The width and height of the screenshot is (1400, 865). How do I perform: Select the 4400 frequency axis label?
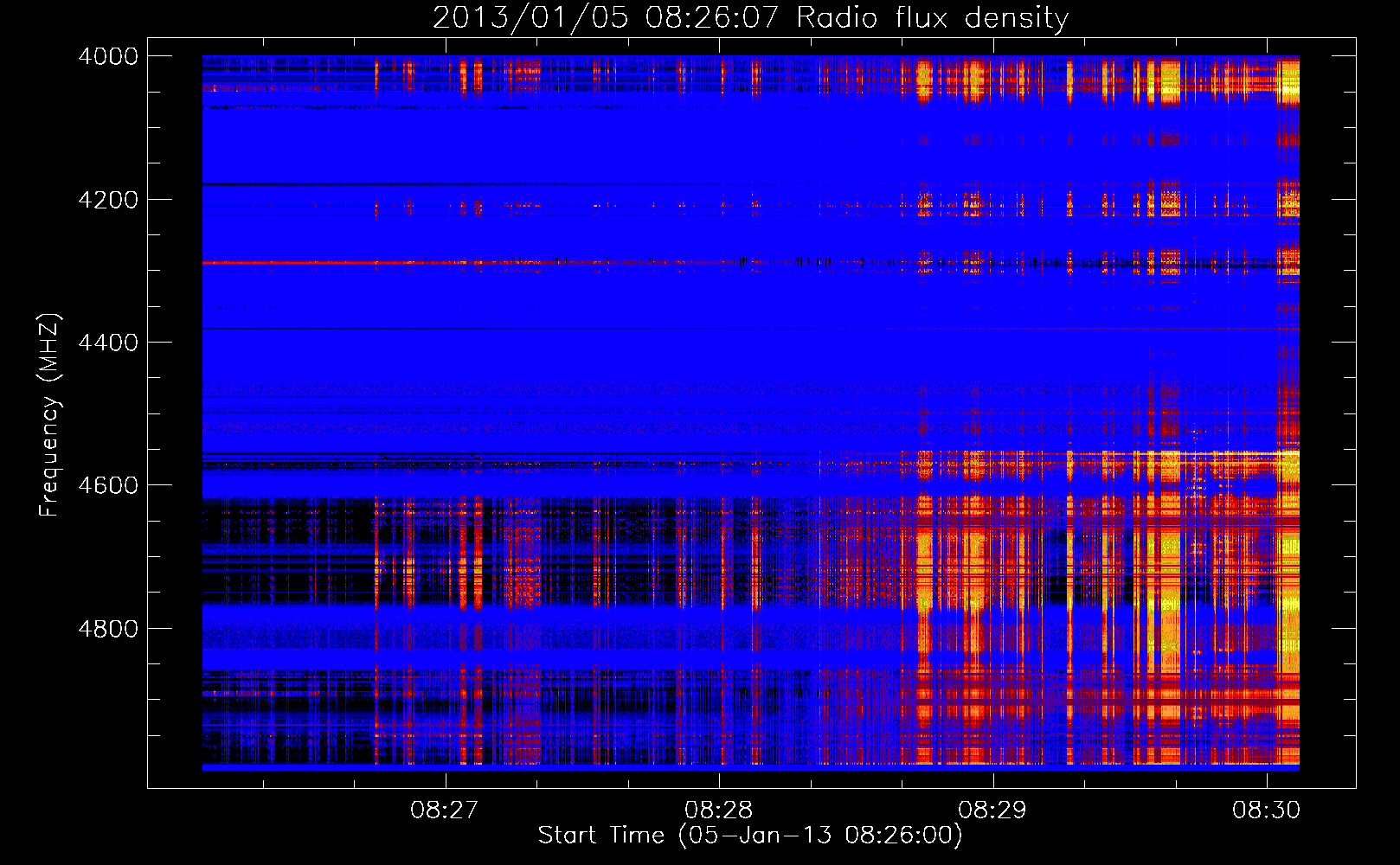(x=108, y=343)
